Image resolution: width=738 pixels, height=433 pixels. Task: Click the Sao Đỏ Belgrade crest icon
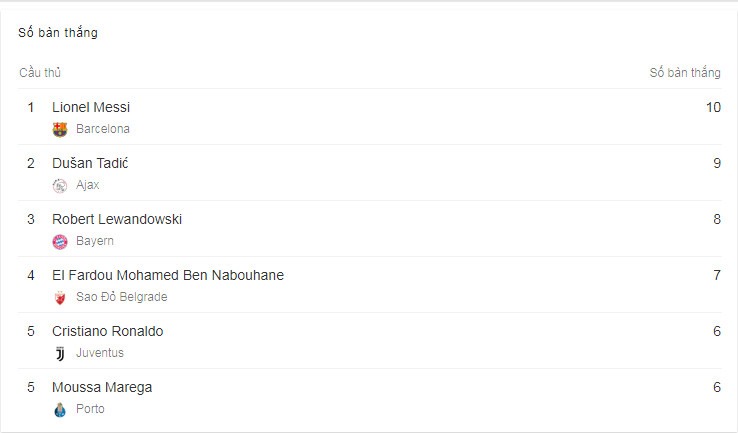tap(60, 297)
